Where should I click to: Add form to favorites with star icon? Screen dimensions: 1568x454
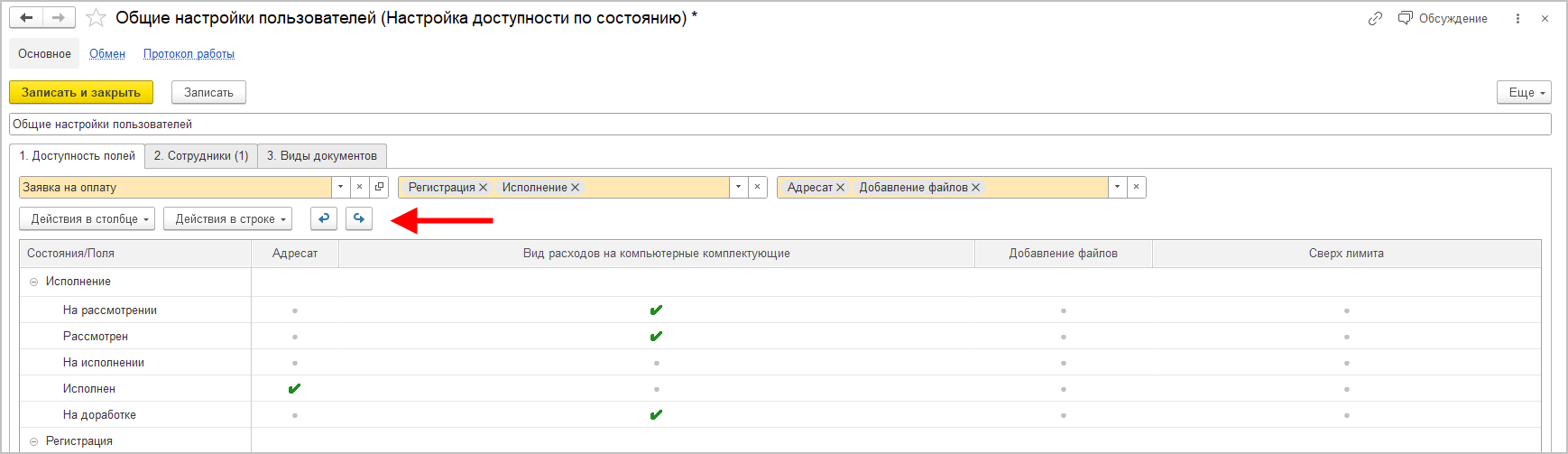coord(96,18)
